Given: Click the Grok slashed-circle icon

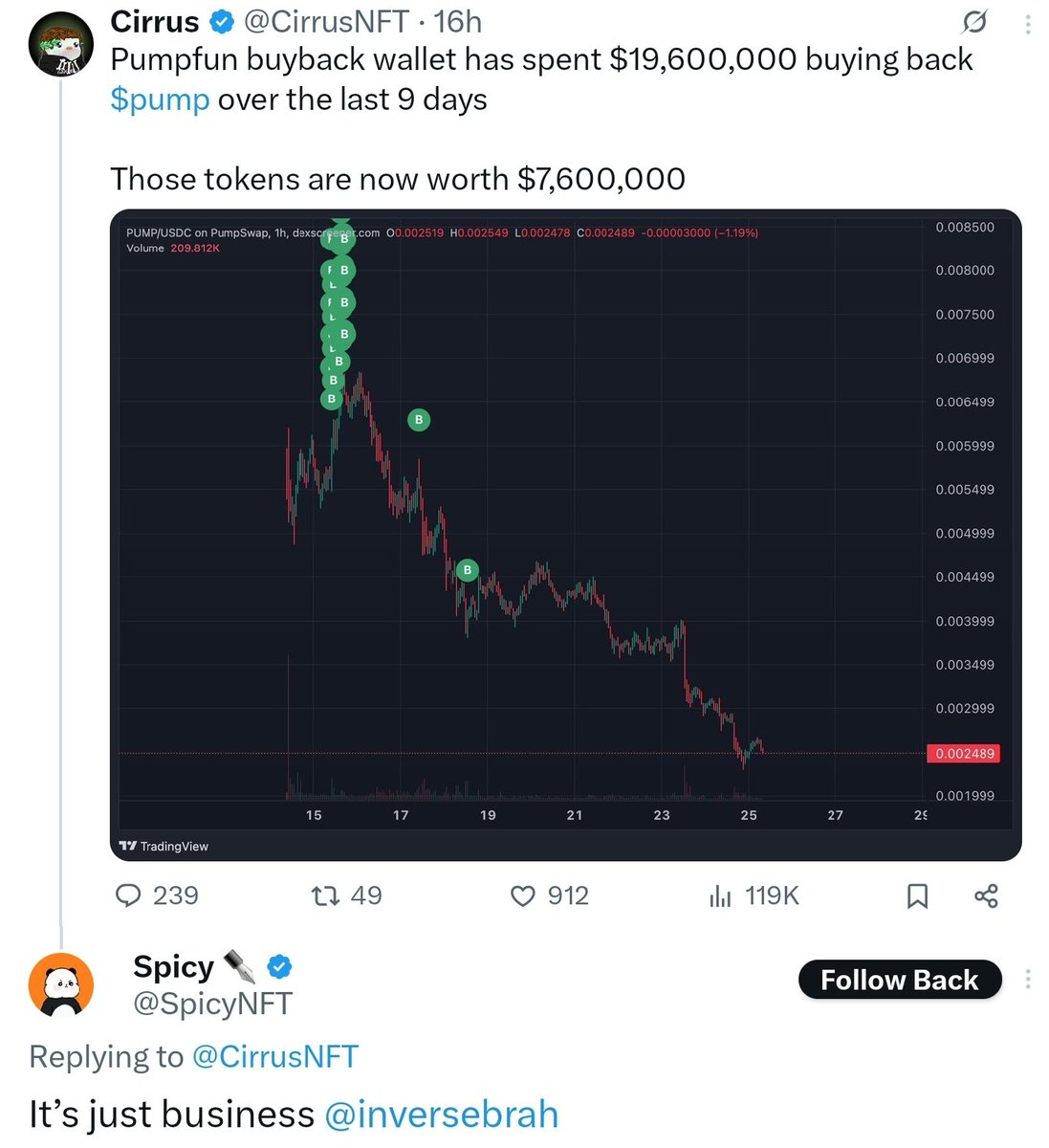Looking at the screenshot, I should [974, 21].
